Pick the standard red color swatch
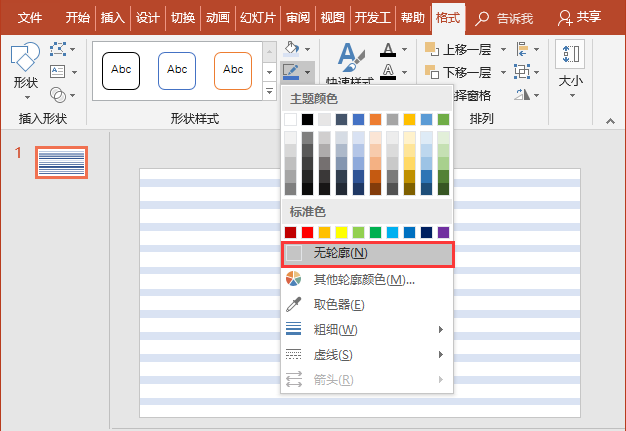The width and height of the screenshot is (626, 431). tap(307, 232)
